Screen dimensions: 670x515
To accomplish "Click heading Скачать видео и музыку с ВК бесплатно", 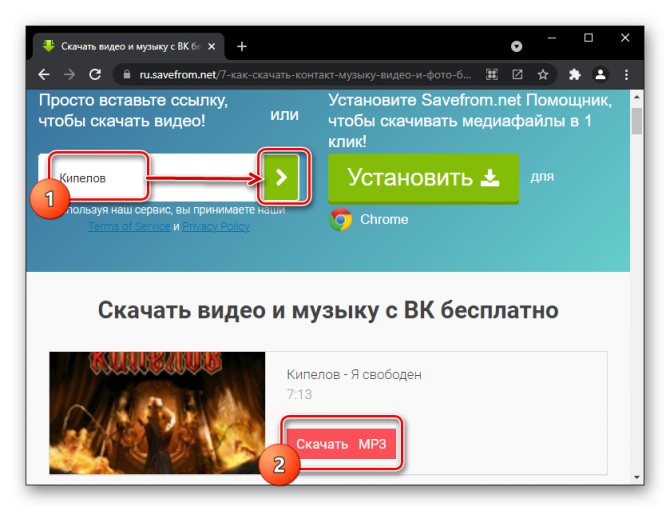I will click(328, 310).
